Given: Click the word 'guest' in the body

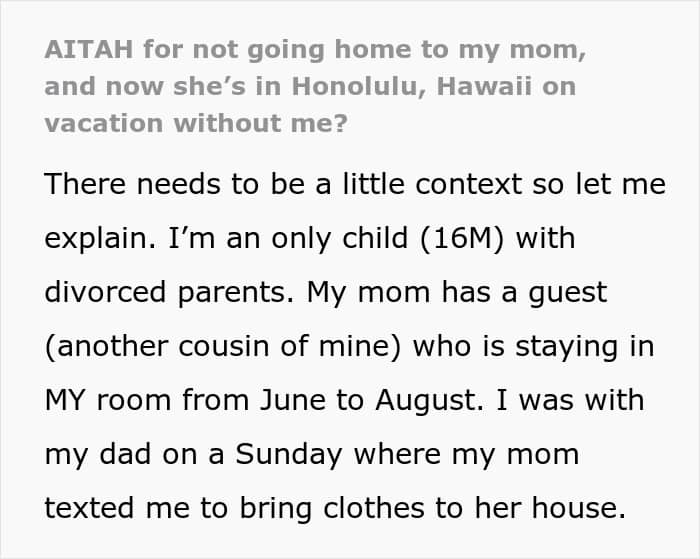Looking at the screenshot, I should click(x=567, y=294).
